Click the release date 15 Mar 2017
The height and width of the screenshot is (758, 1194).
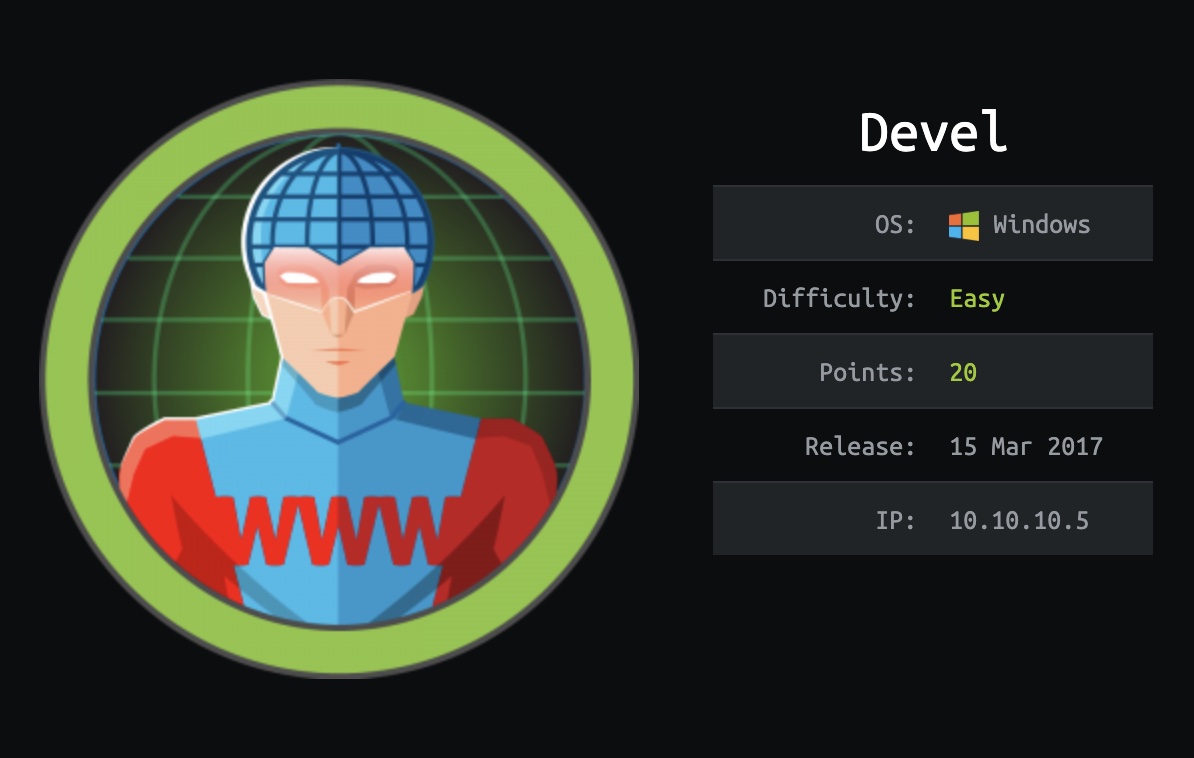point(1026,446)
